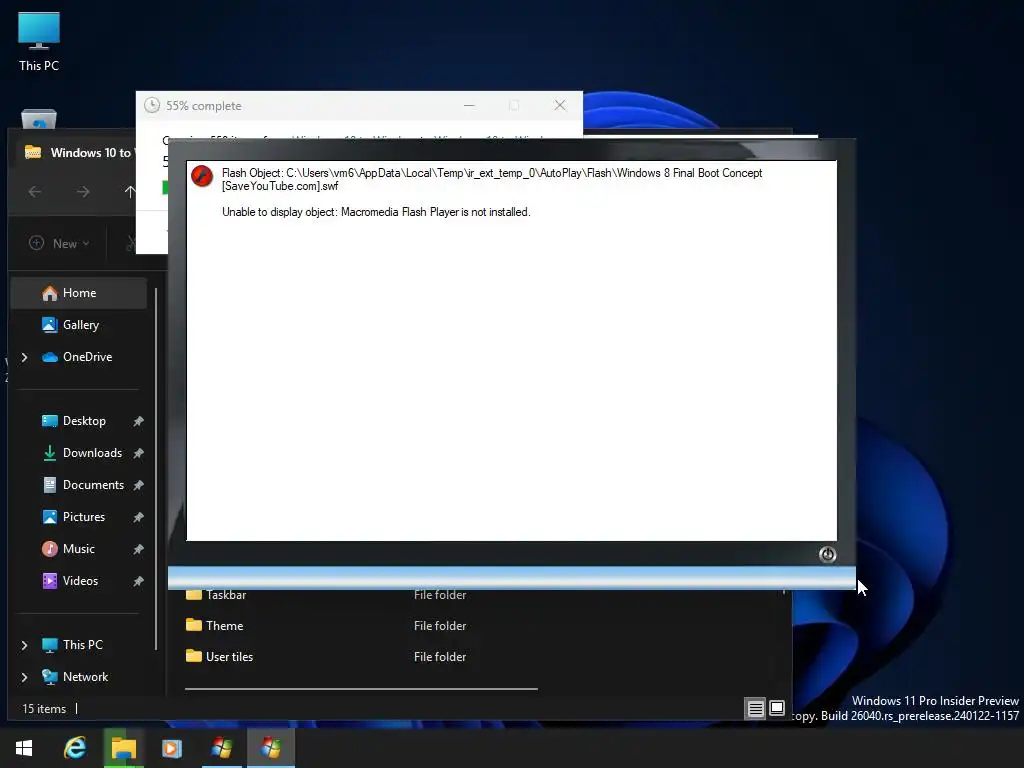
Task: Click the red Flash object icon
Action: 202,176
